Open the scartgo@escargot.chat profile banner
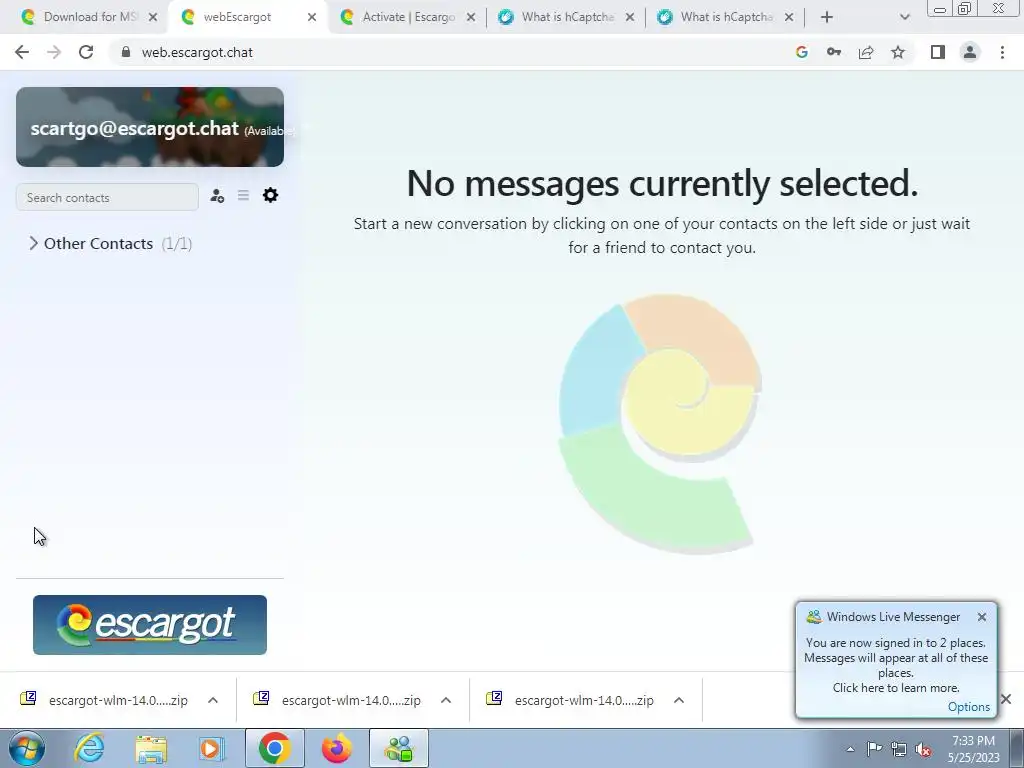The width and height of the screenshot is (1024, 768). coord(150,127)
